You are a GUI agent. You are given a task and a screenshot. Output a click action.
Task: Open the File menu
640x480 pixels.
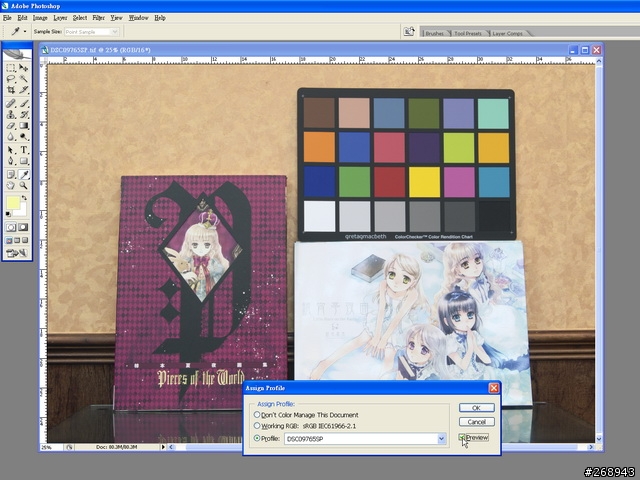click(x=7, y=18)
